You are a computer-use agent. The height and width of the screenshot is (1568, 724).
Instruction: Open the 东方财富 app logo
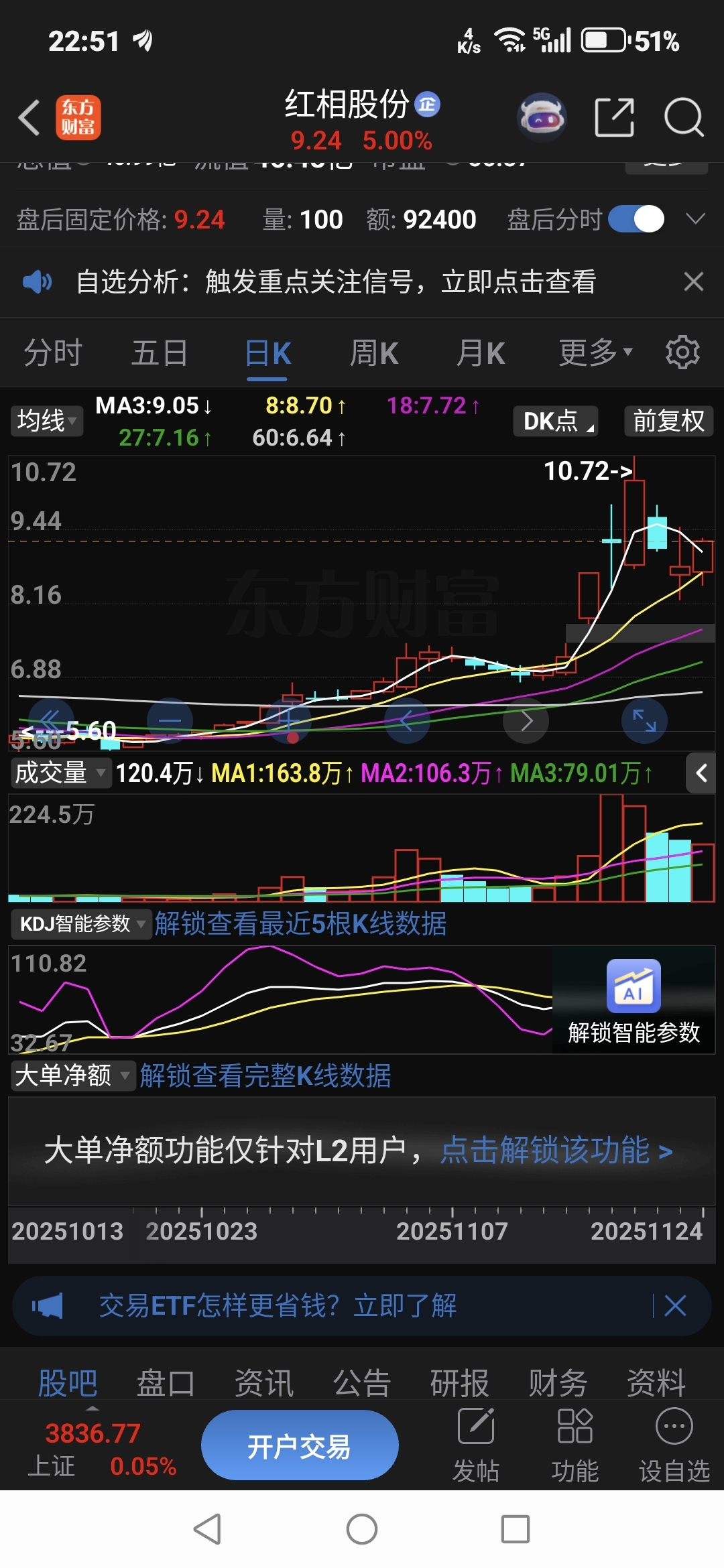[x=78, y=117]
